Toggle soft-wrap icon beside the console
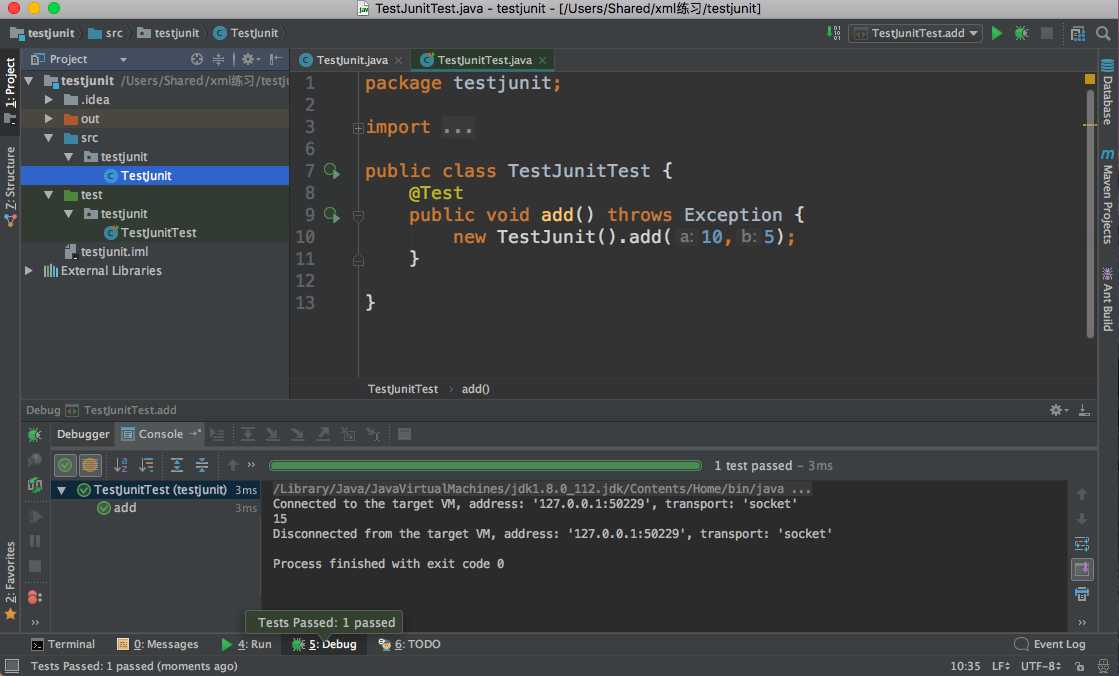The height and width of the screenshot is (676, 1119). [x=1082, y=544]
